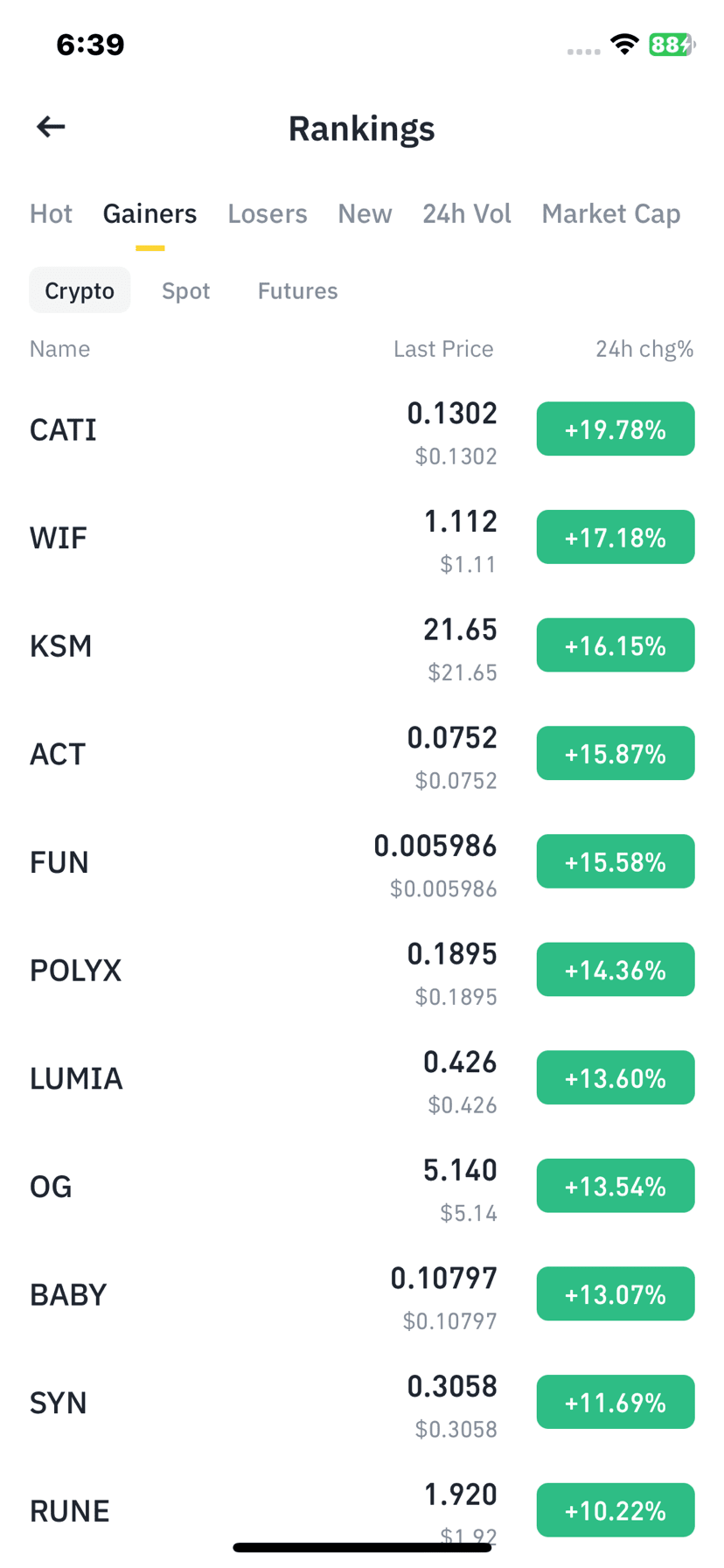Sort by the Last Price column
Screen dimensions: 724x1568
pos(443,349)
